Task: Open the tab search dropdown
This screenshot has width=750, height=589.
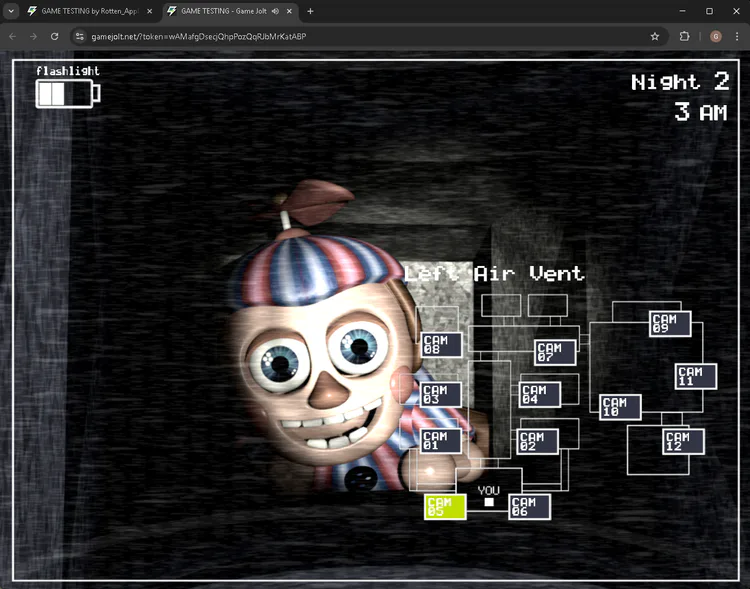Action: 11,11
